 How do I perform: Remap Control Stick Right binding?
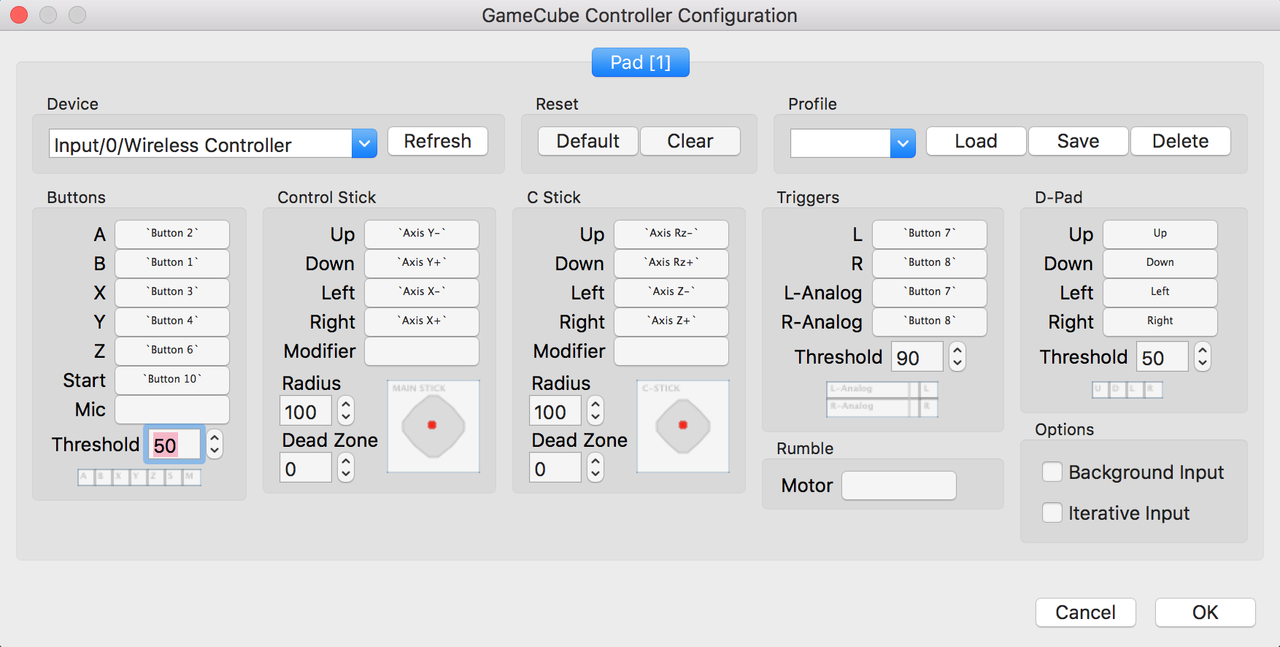(x=421, y=322)
